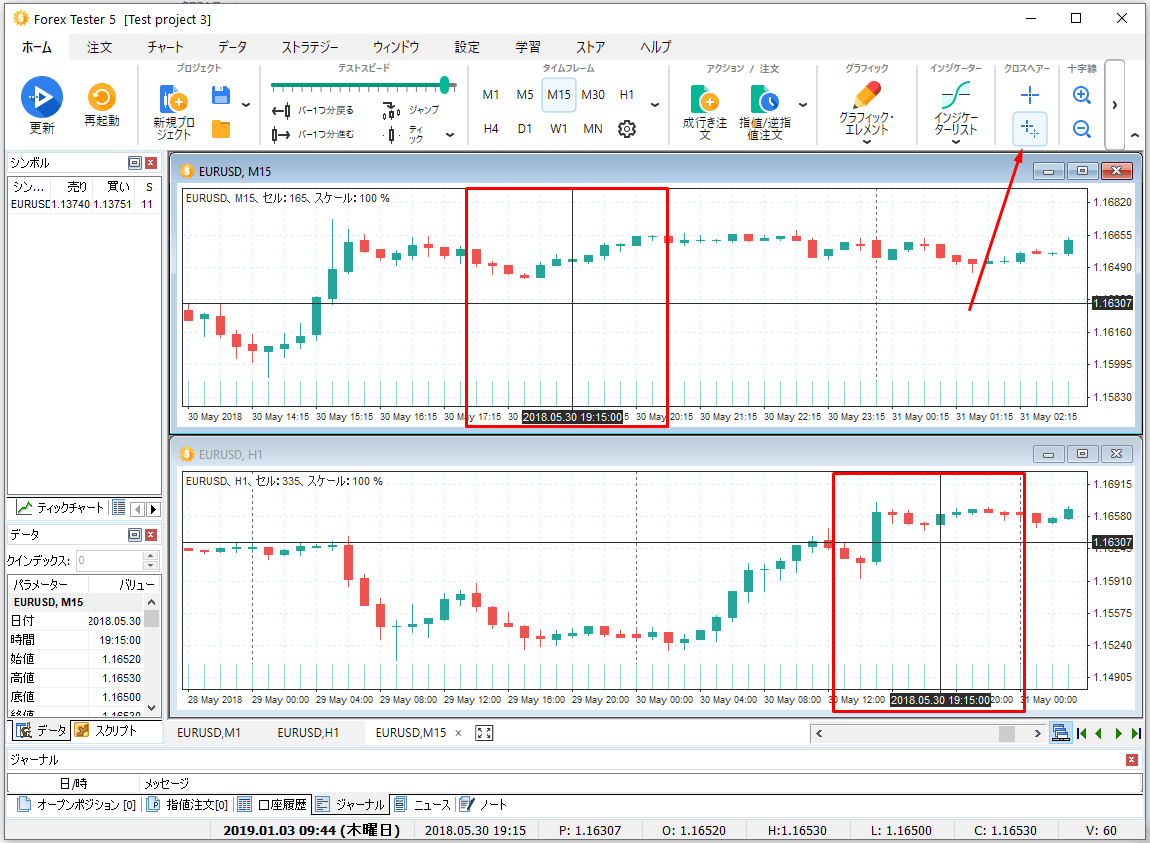Click the zoom in magnifier icon
Screen dimensions: 1150x843
1081,95
